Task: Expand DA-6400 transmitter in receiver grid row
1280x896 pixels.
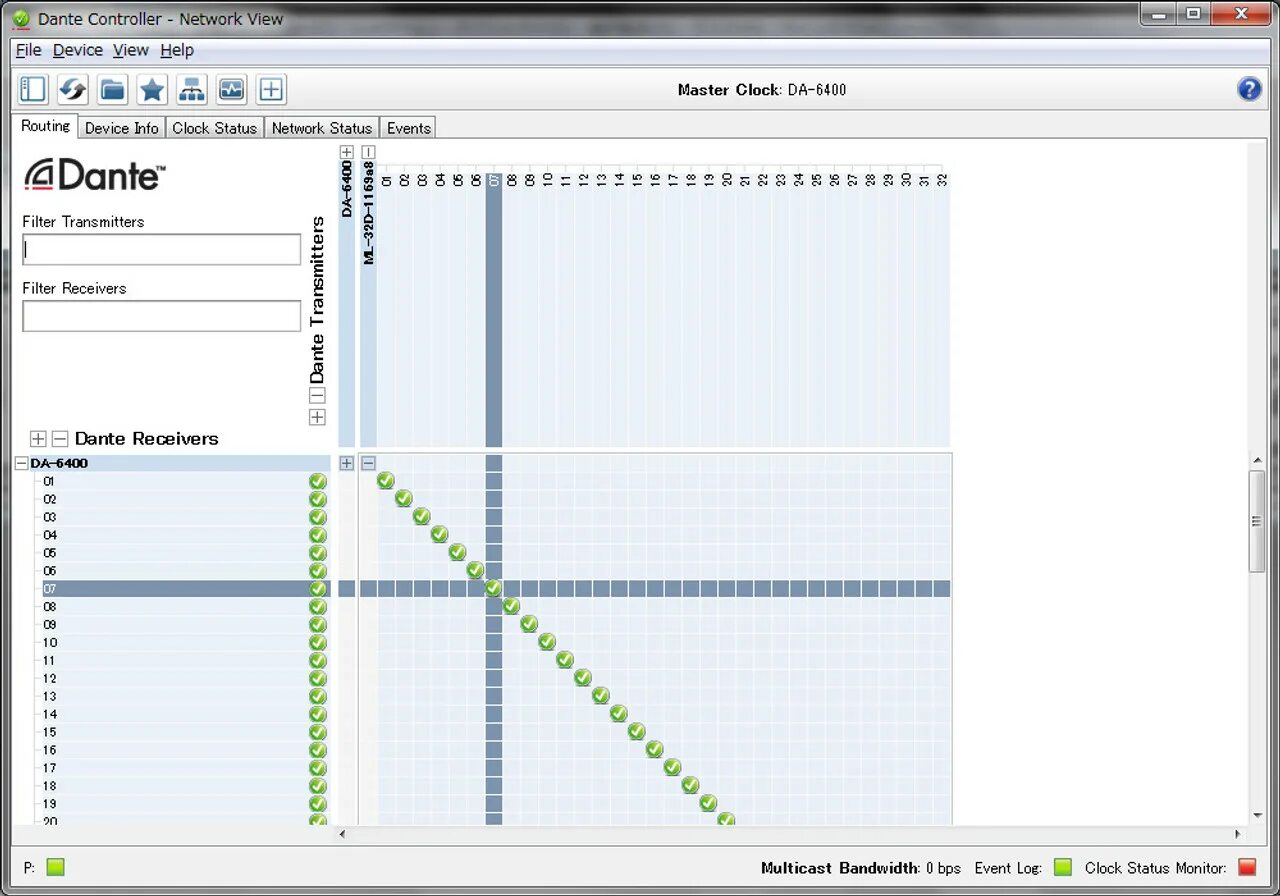Action: (x=347, y=463)
